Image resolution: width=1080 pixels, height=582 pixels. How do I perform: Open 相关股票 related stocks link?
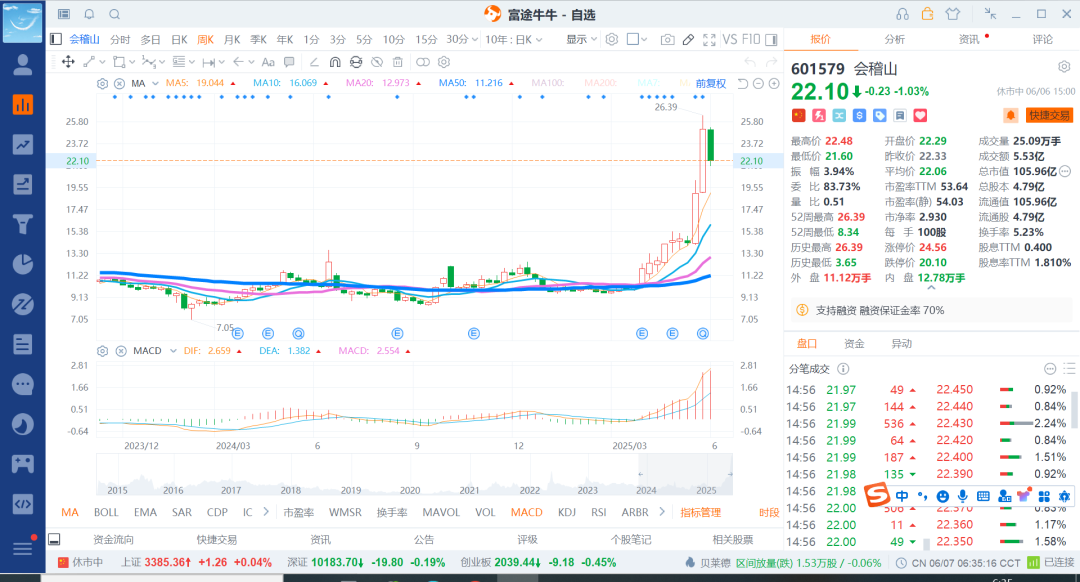[x=733, y=539]
